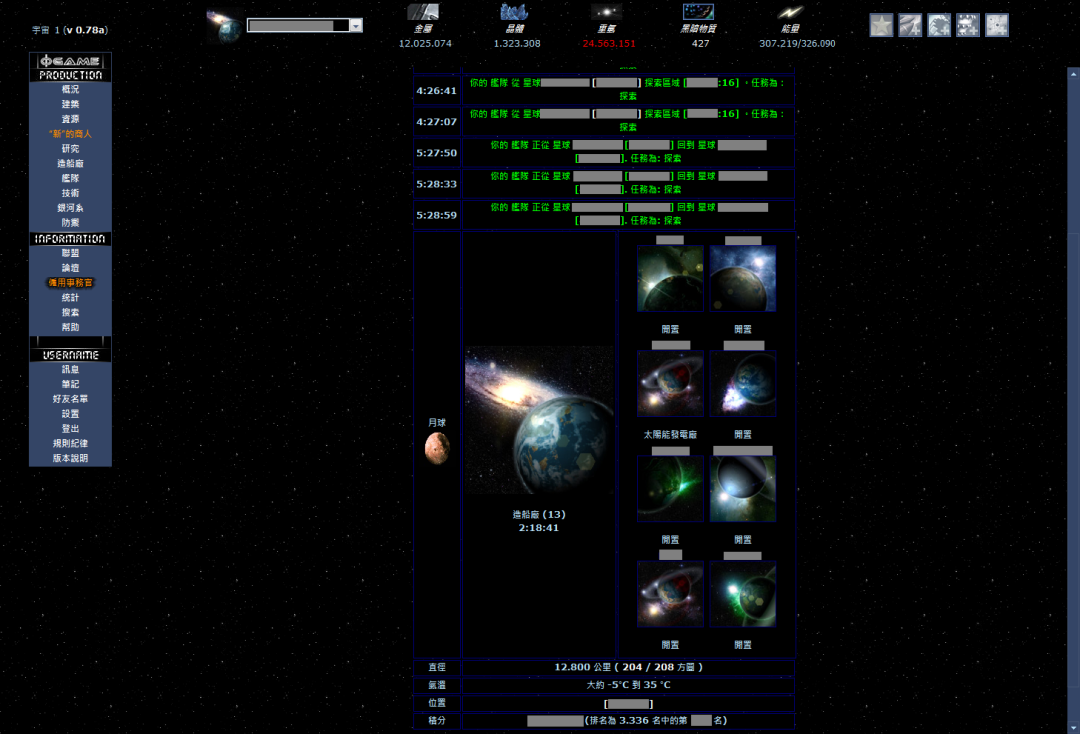The image size is (1080, 734).
Task: Select the planet thumbnail above 太陽能發電廠
Action: (670, 384)
